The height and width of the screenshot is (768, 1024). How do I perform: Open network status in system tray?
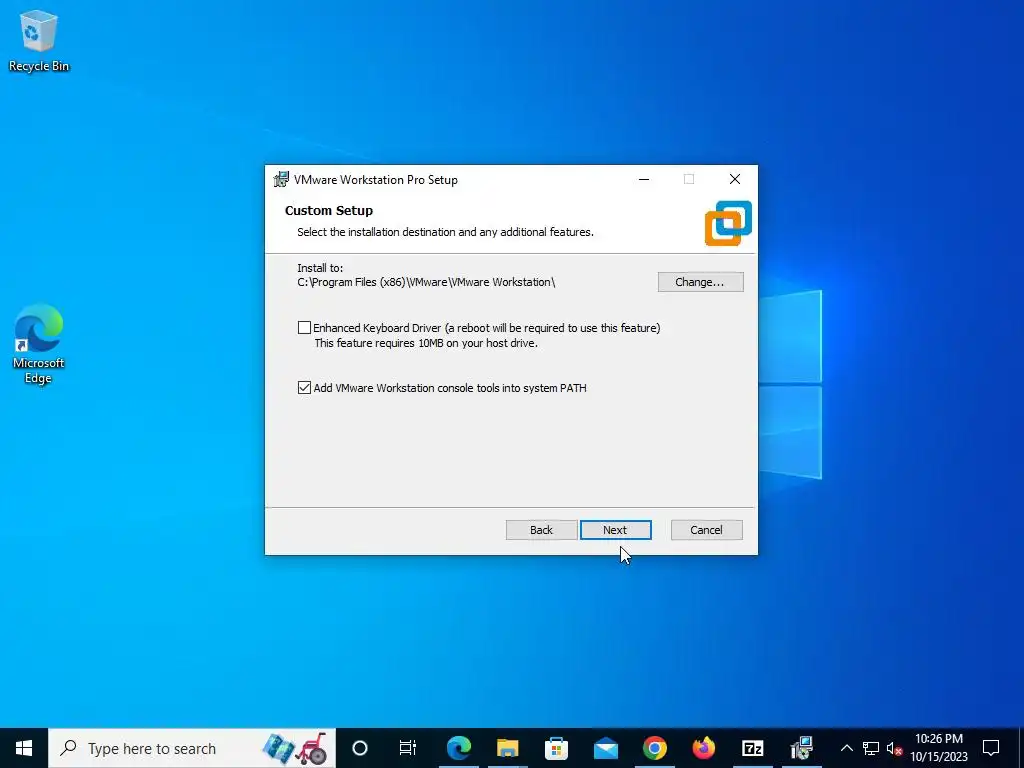[871, 748]
